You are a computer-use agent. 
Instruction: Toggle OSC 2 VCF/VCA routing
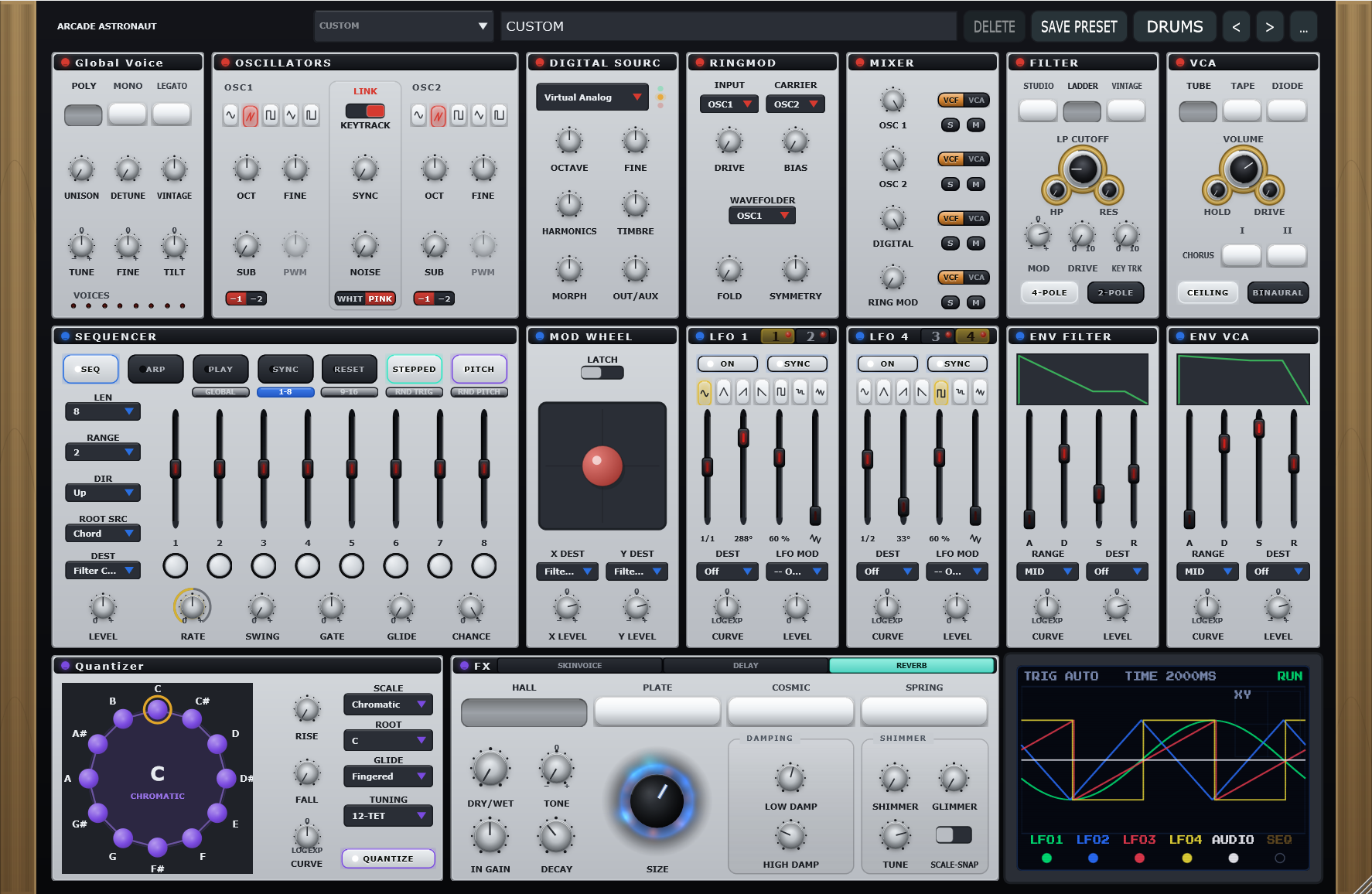click(x=963, y=159)
